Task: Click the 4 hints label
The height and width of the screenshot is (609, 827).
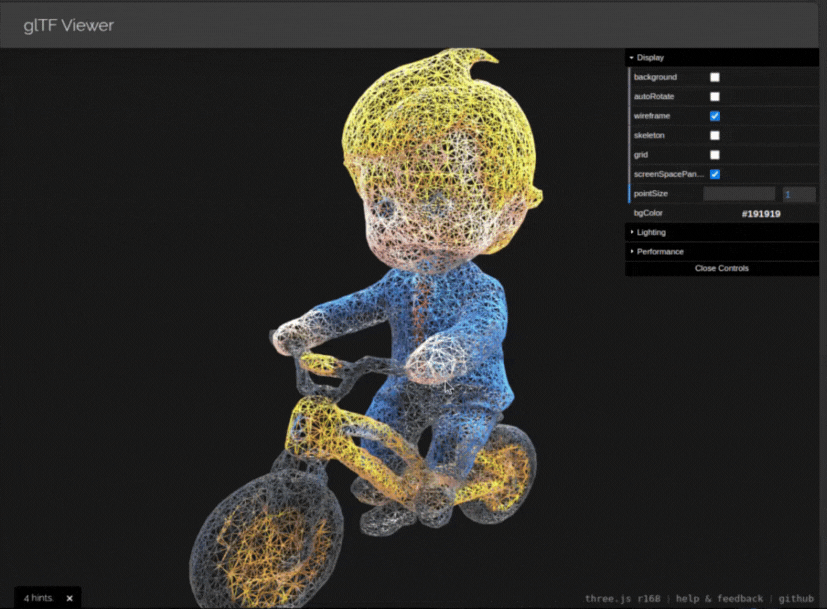Action: click(x=38, y=598)
